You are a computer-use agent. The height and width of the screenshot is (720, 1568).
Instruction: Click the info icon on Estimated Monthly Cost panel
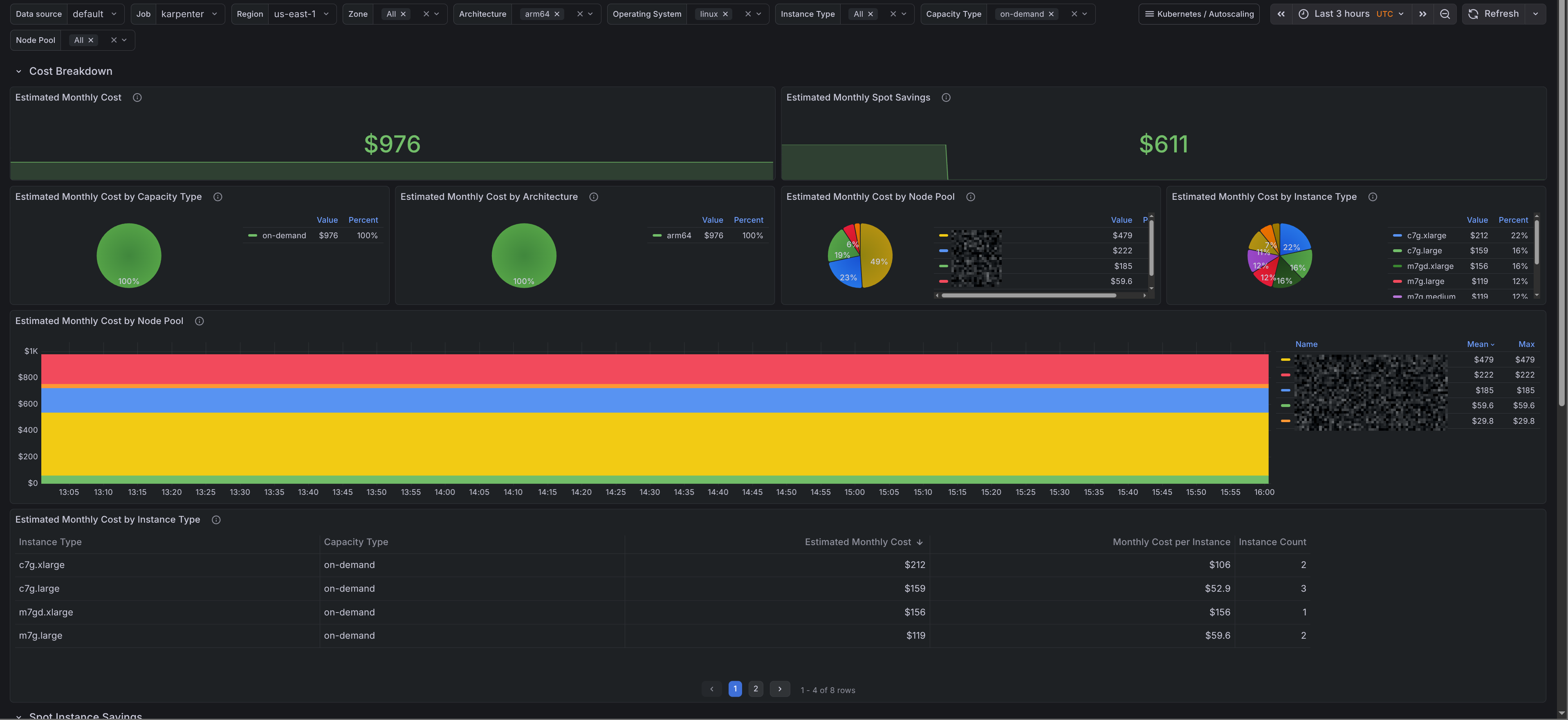click(137, 97)
